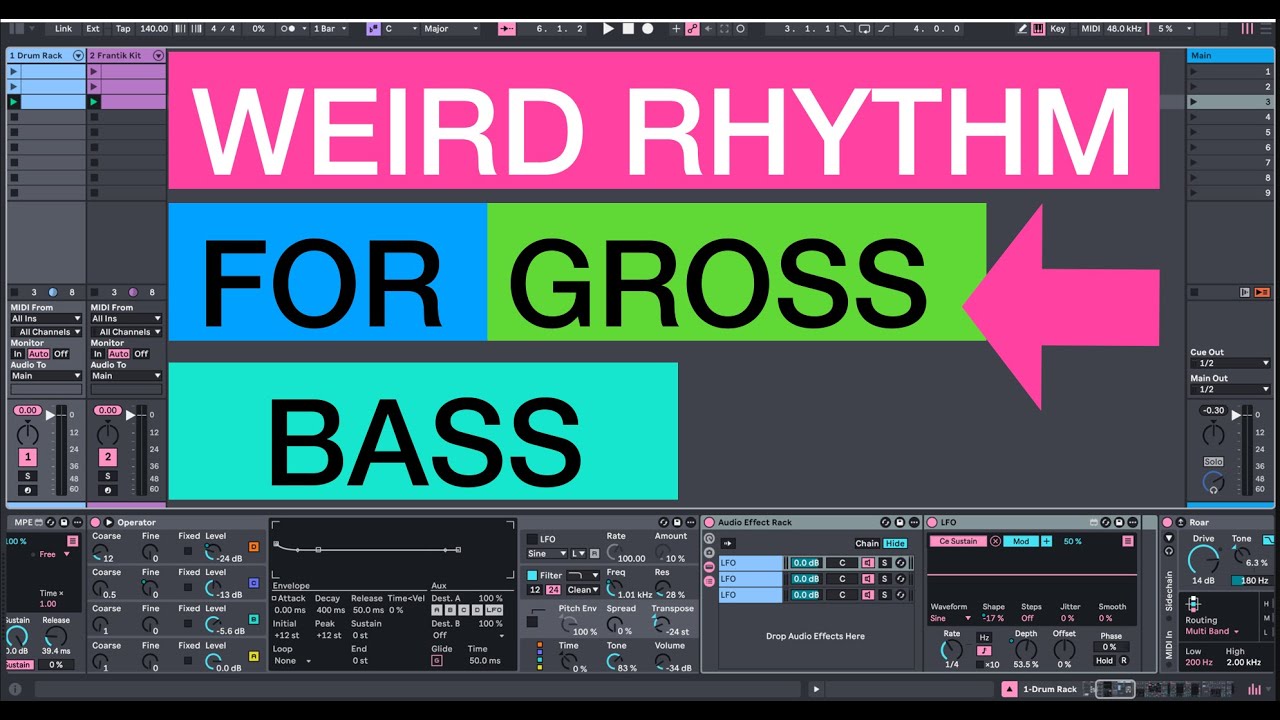Enable the LFO rate x10 checkbox
Image resolution: width=1280 pixels, height=720 pixels.
979,664
